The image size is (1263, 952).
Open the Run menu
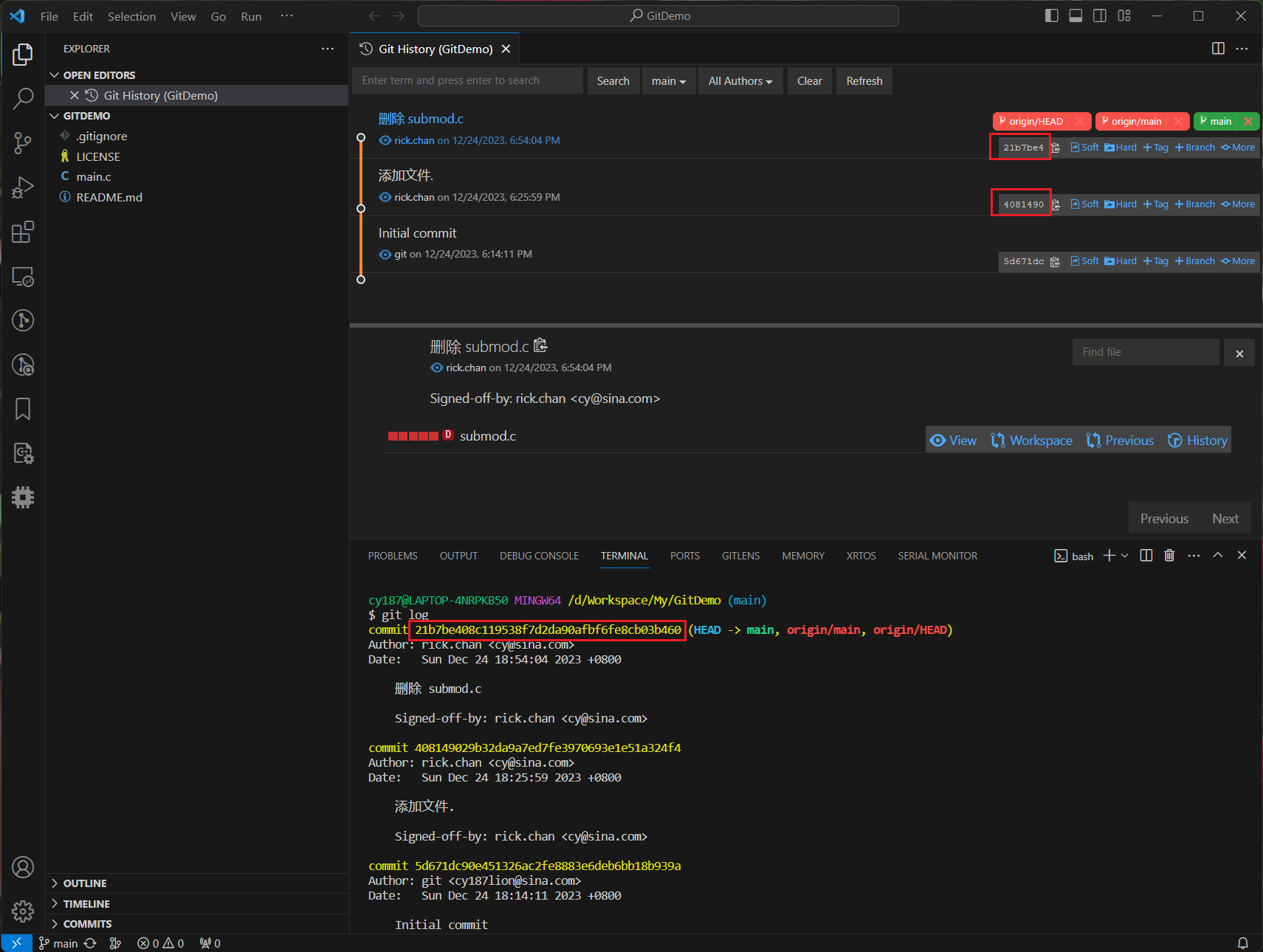click(x=251, y=16)
